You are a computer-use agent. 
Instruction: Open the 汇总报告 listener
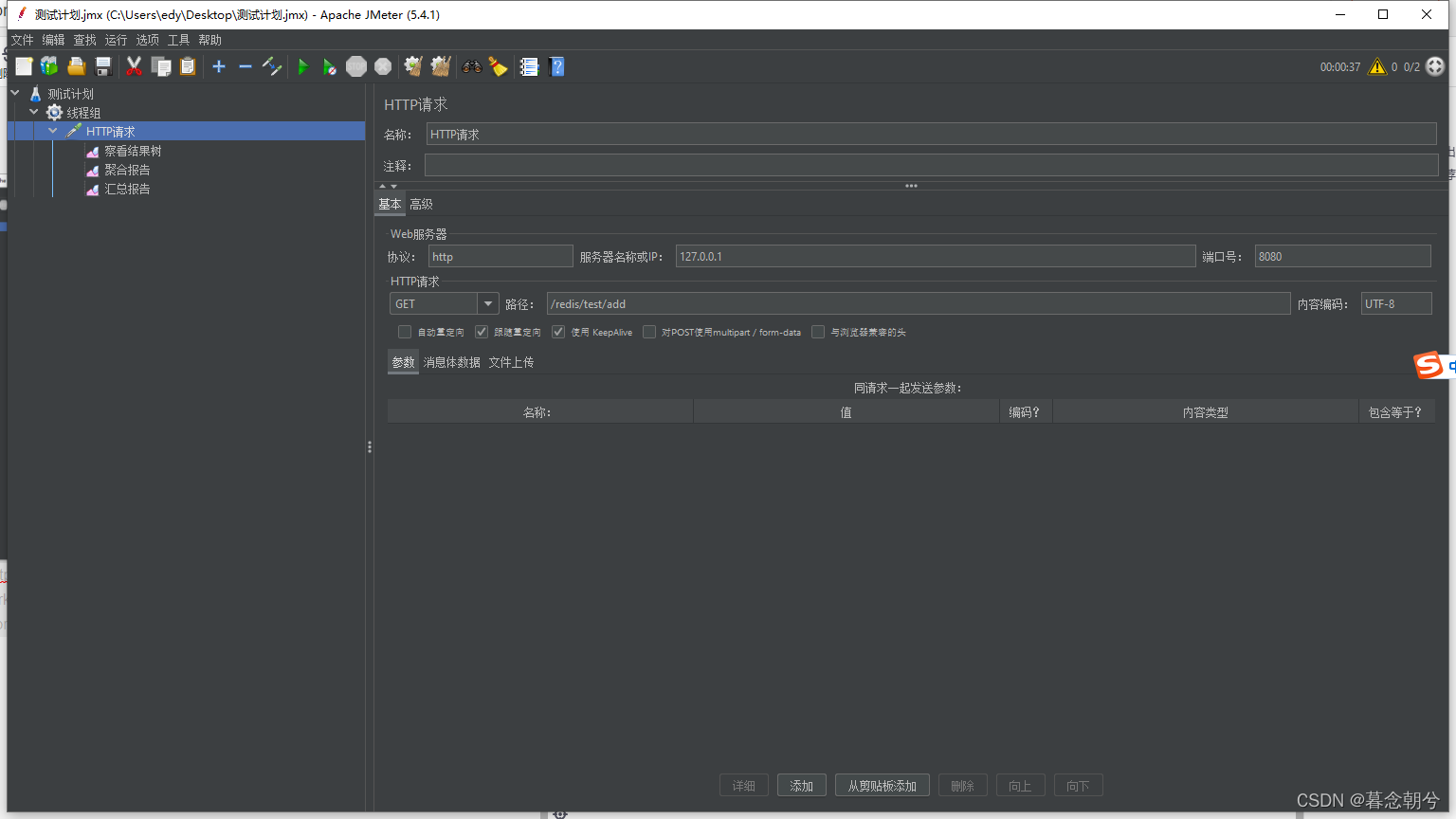[x=127, y=189]
